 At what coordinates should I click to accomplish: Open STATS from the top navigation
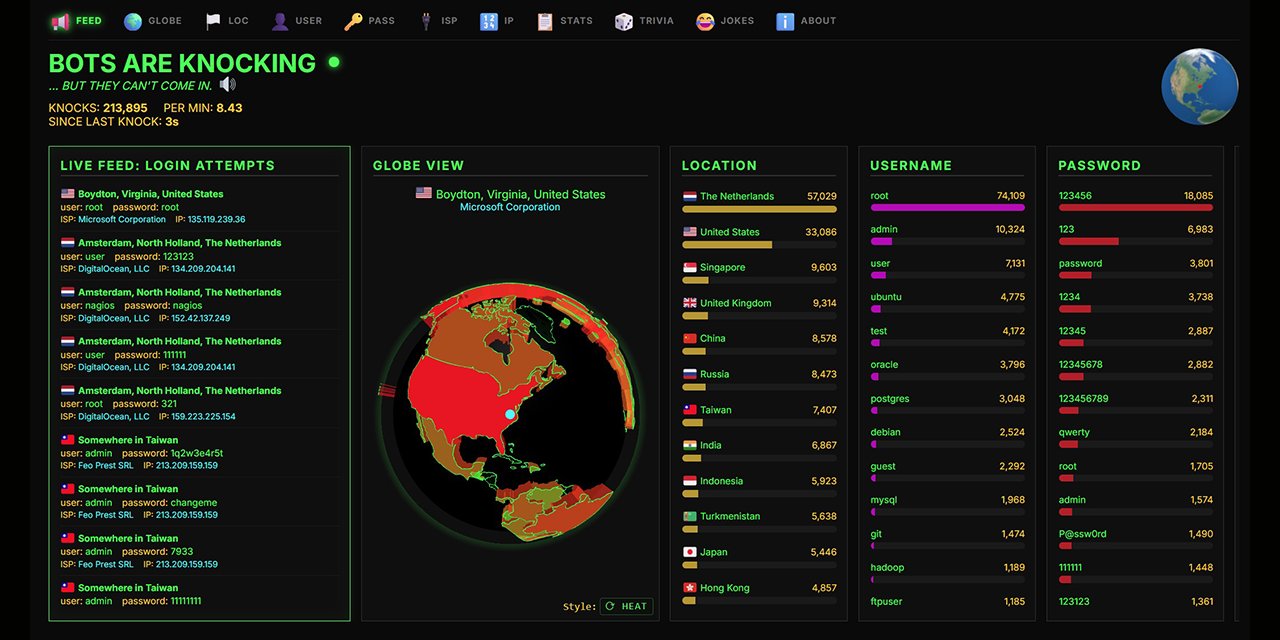coord(545,19)
